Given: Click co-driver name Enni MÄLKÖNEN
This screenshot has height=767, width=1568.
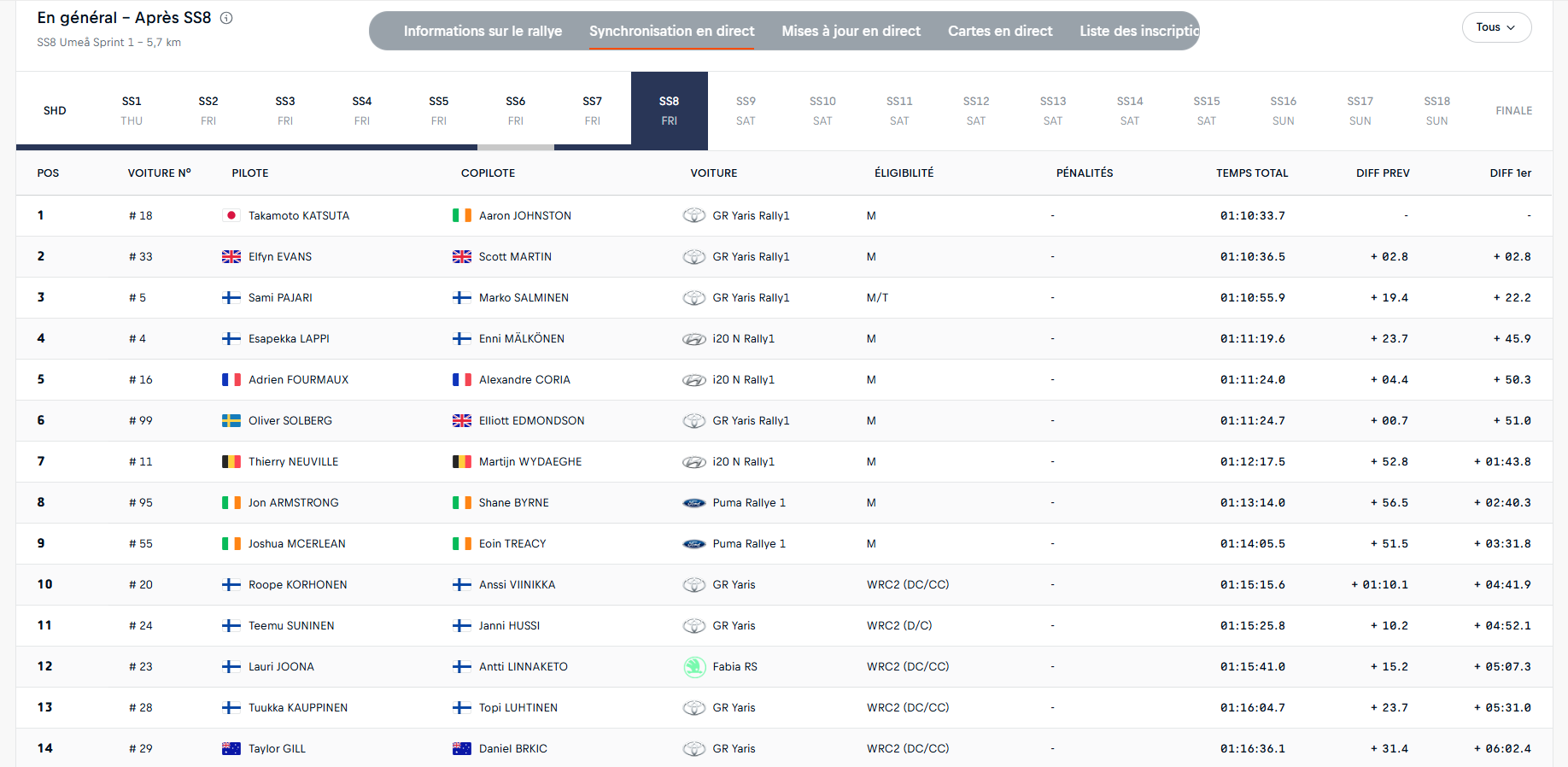Looking at the screenshot, I should 522,338.
